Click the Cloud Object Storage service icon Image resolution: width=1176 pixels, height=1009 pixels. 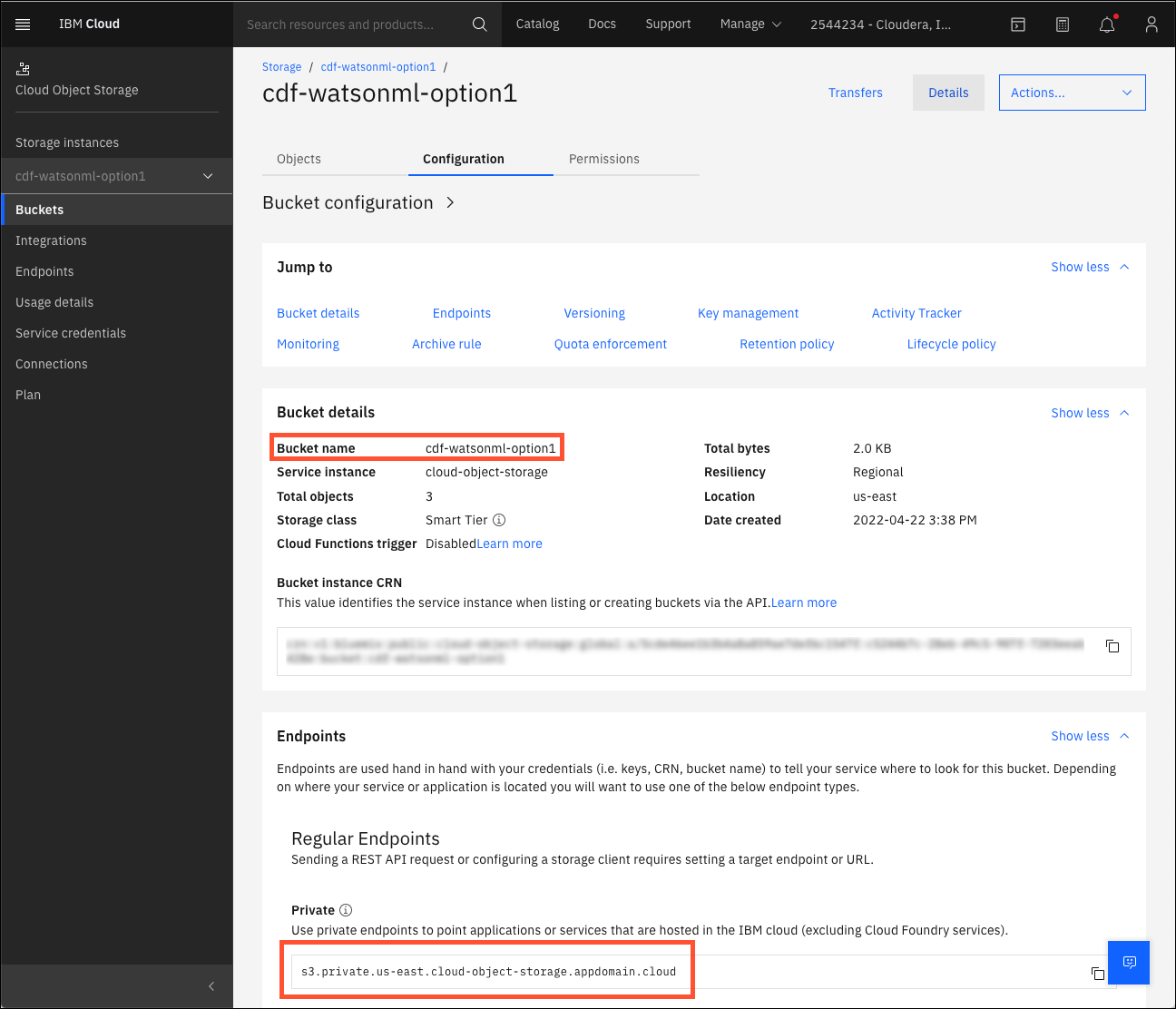point(23,68)
